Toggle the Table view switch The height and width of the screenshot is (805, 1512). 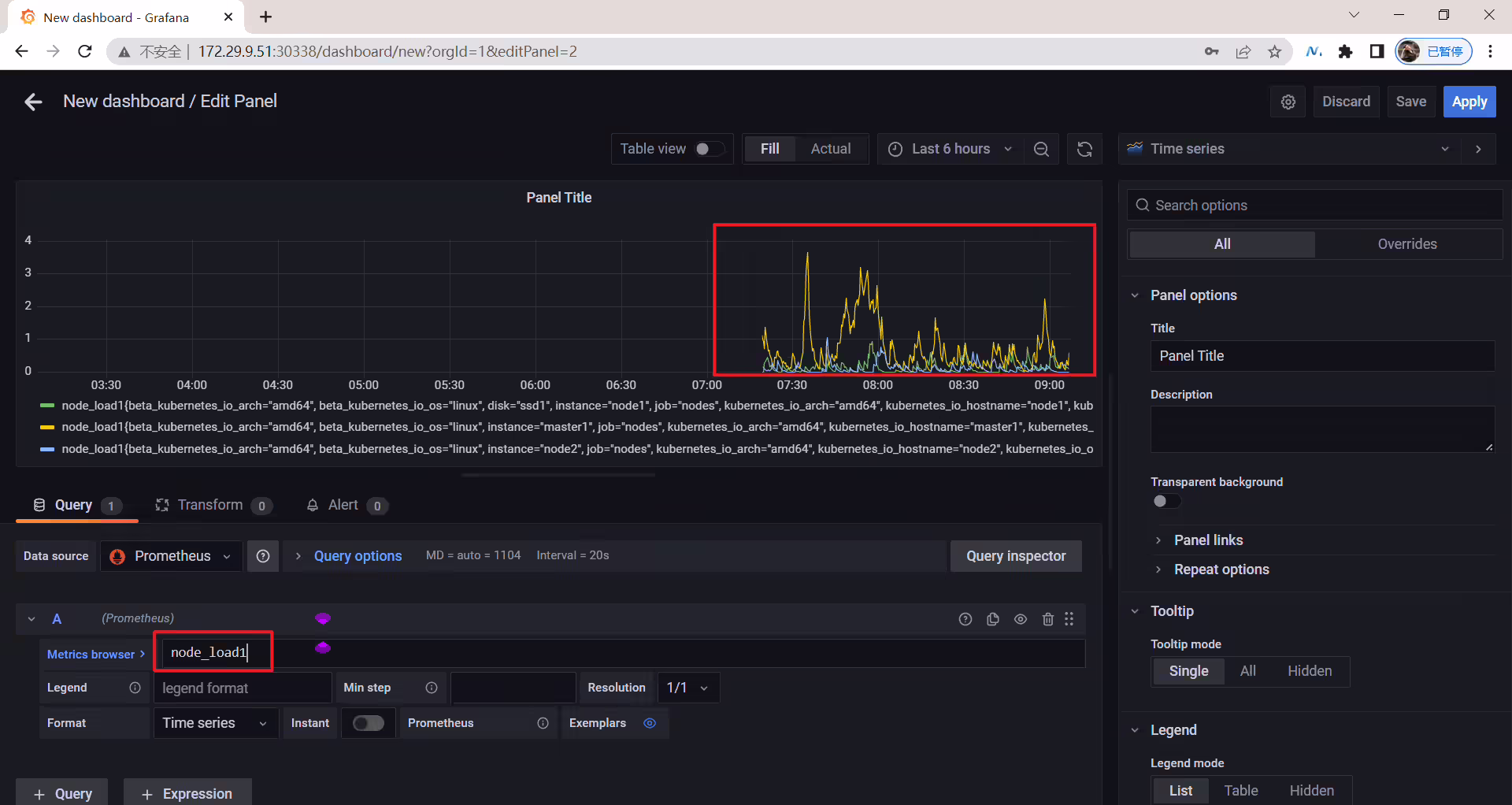coord(709,149)
